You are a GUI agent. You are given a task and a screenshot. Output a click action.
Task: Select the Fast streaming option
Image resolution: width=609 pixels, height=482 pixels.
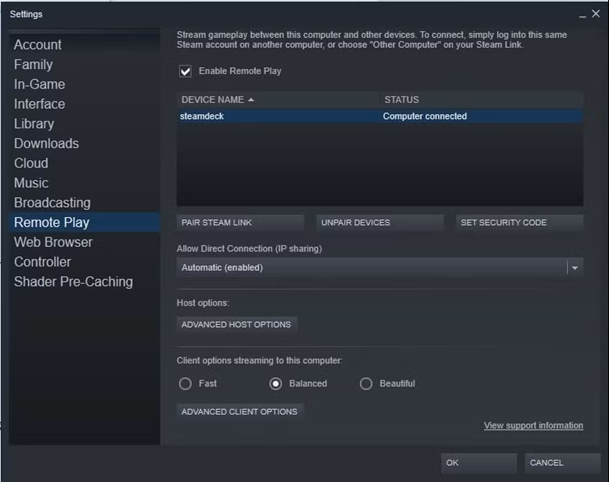[x=185, y=384]
